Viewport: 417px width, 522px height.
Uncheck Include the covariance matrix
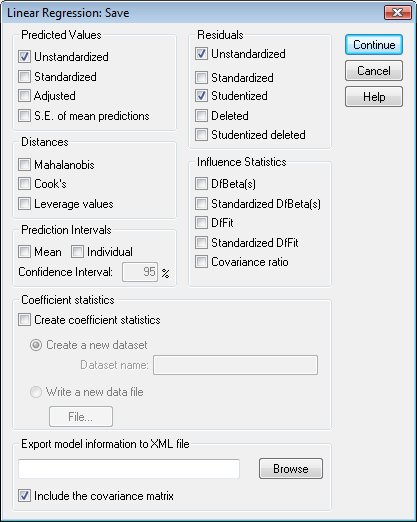tap(24, 496)
